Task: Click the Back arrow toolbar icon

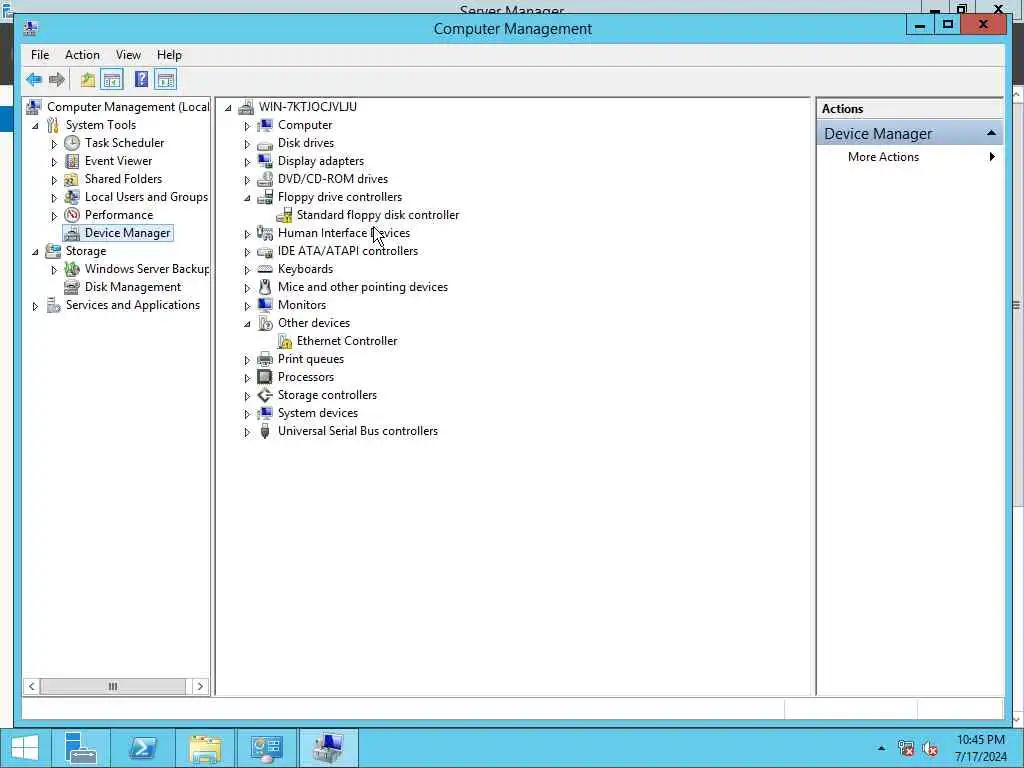Action: tap(34, 80)
